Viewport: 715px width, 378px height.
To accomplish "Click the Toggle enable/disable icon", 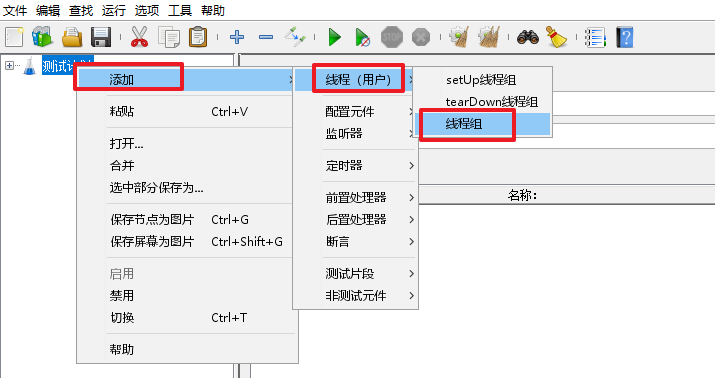I will (x=295, y=36).
